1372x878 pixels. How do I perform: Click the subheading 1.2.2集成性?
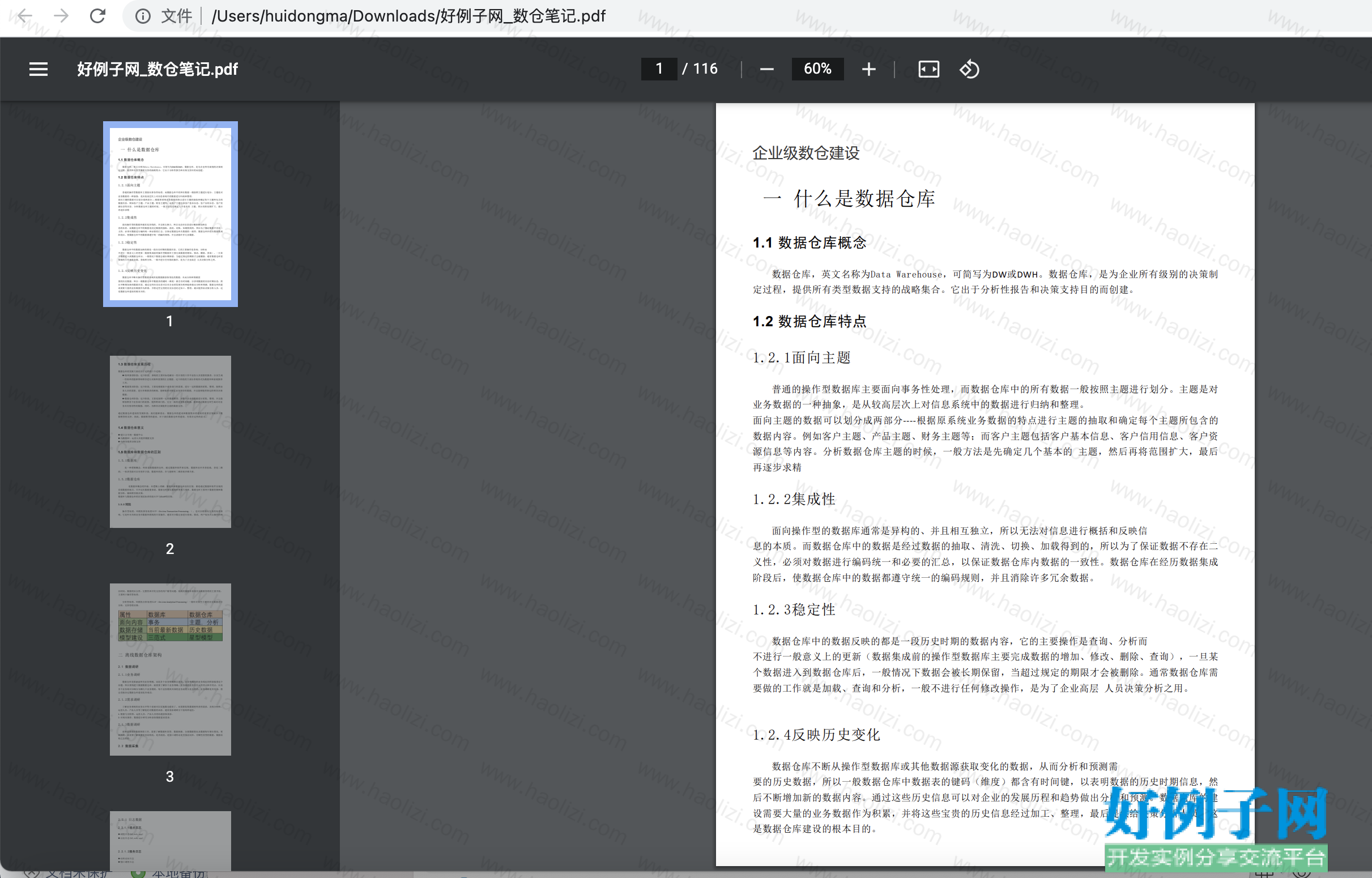click(x=794, y=499)
